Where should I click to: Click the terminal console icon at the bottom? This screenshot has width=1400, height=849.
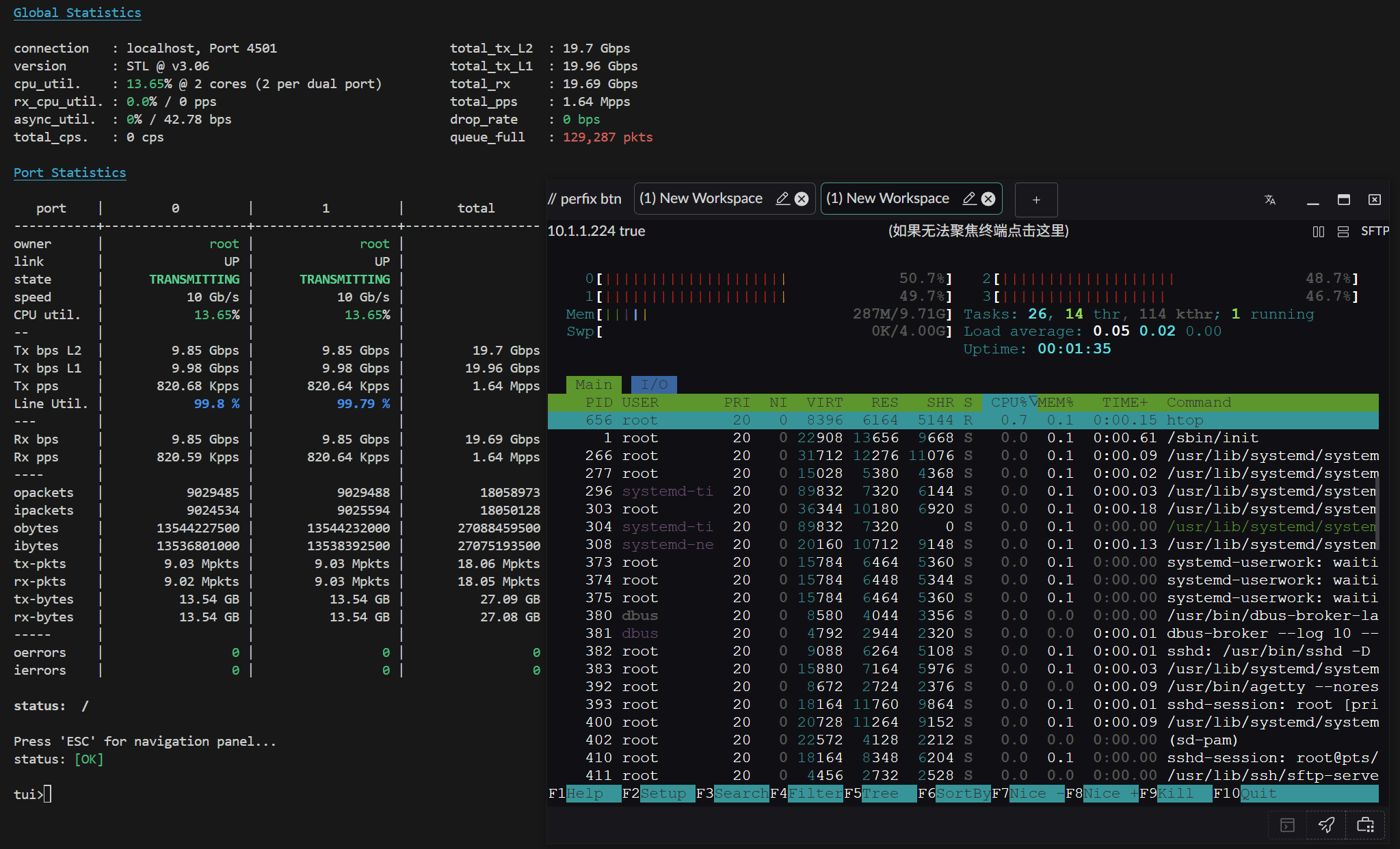(x=1287, y=825)
